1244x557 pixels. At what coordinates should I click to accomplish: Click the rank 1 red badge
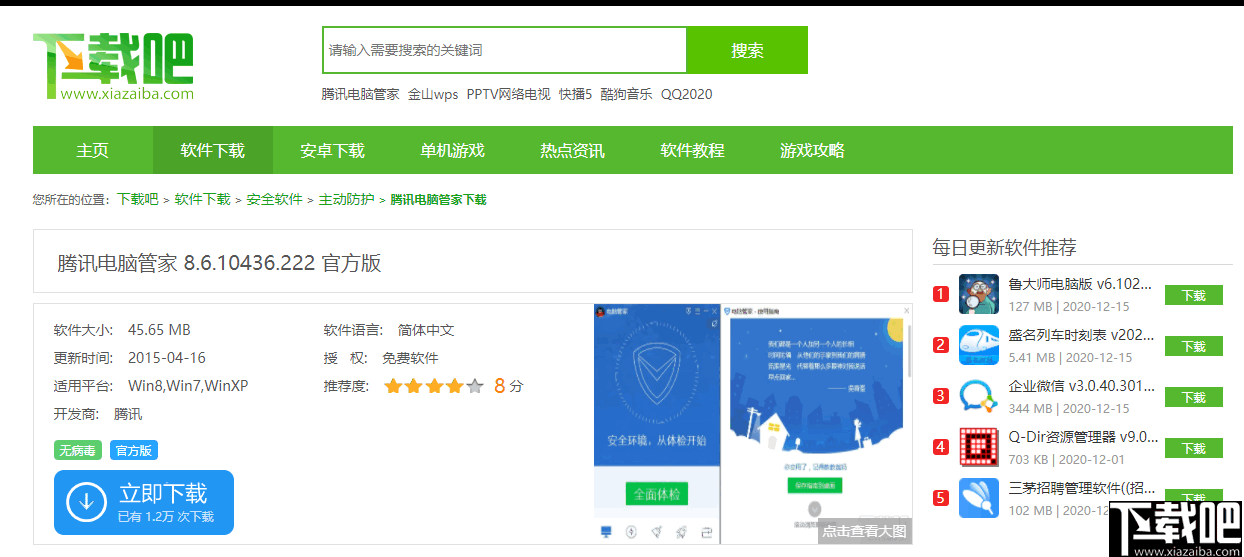click(x=941, y=294)
